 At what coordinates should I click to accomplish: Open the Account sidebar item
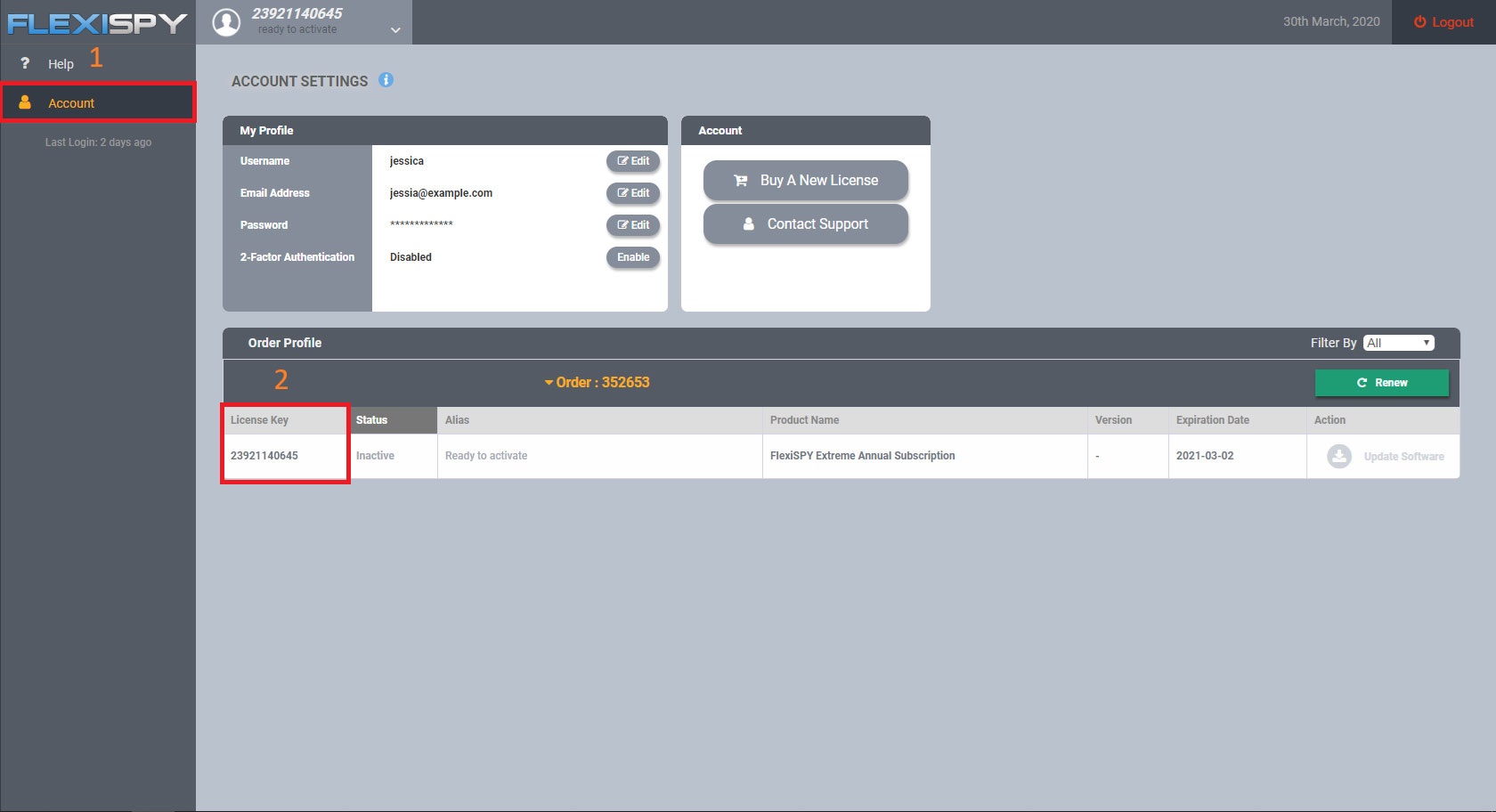[98, 103]
